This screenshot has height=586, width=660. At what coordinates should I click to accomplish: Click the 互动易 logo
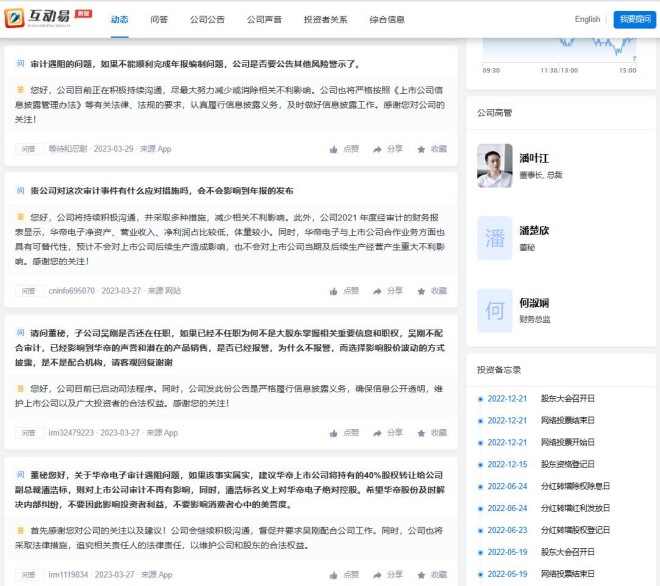pyautogui.click(x=48, y=19)
